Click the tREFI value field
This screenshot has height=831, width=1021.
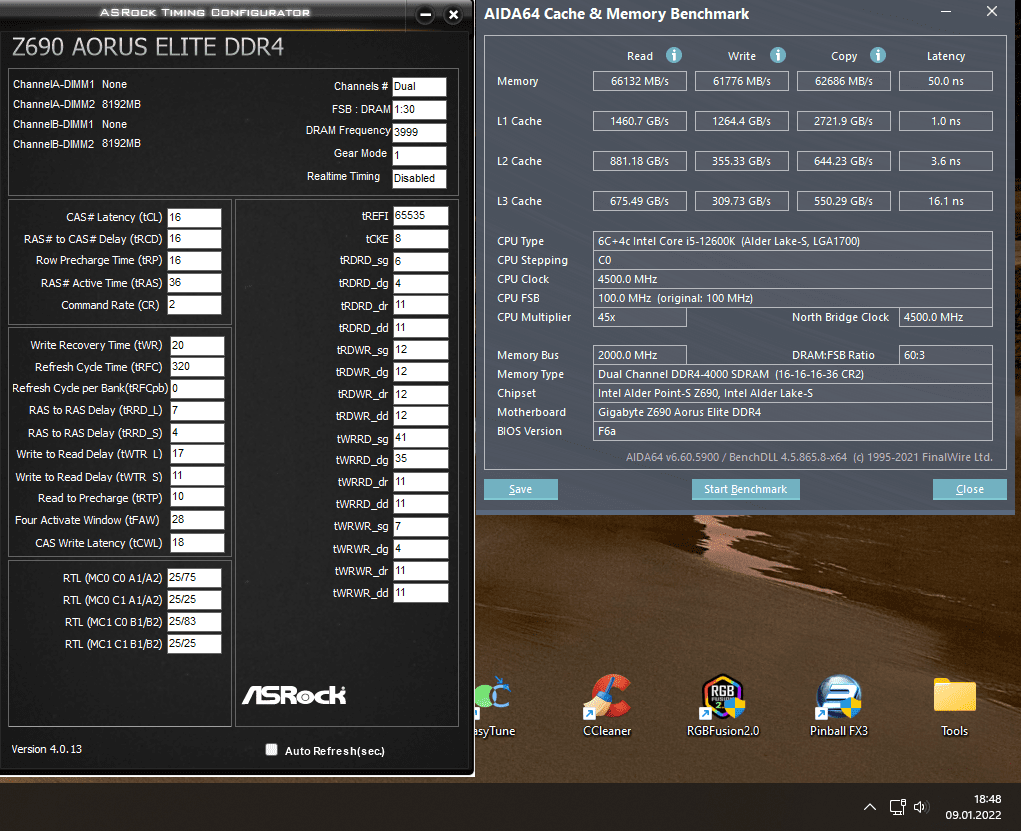[x=421, y=216]
